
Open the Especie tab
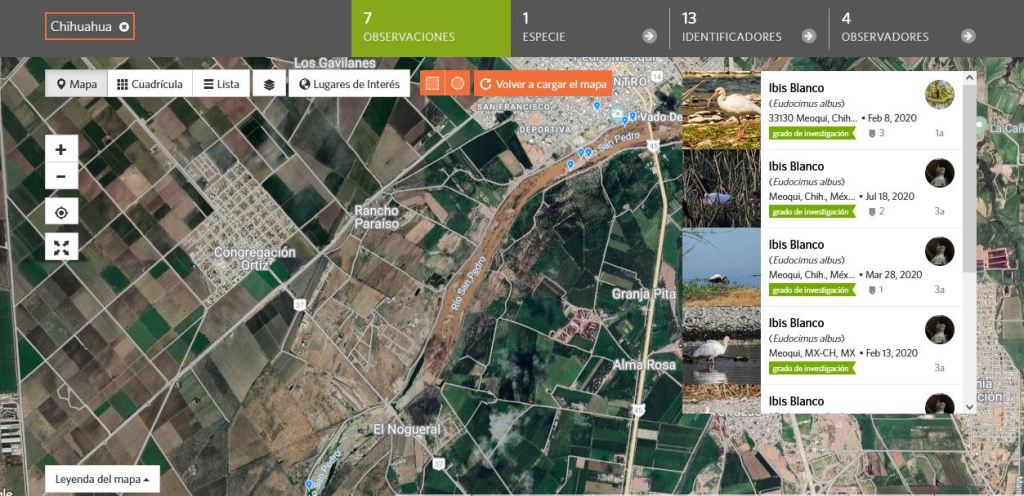point(589,28)
